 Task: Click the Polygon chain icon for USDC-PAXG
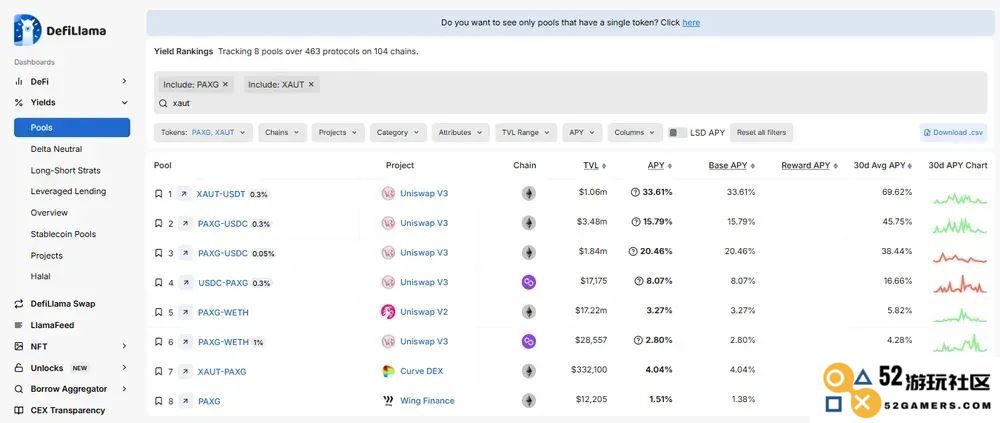click(x=529, y=282)
